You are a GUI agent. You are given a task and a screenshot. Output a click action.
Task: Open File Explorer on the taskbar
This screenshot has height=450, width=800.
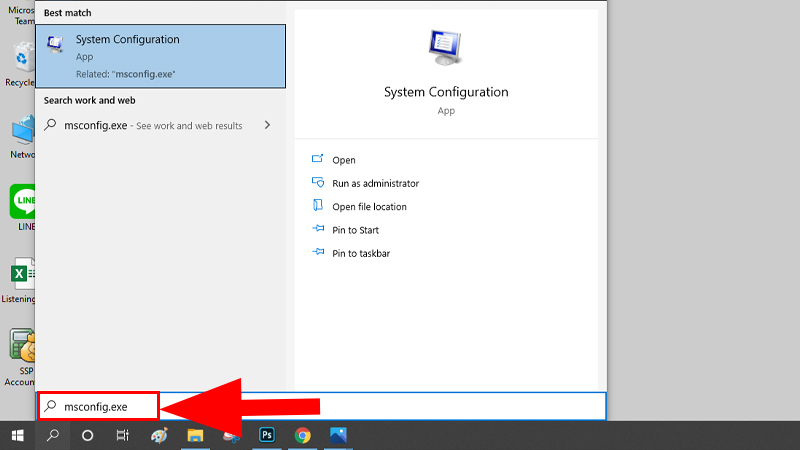[x=195, y=436]
